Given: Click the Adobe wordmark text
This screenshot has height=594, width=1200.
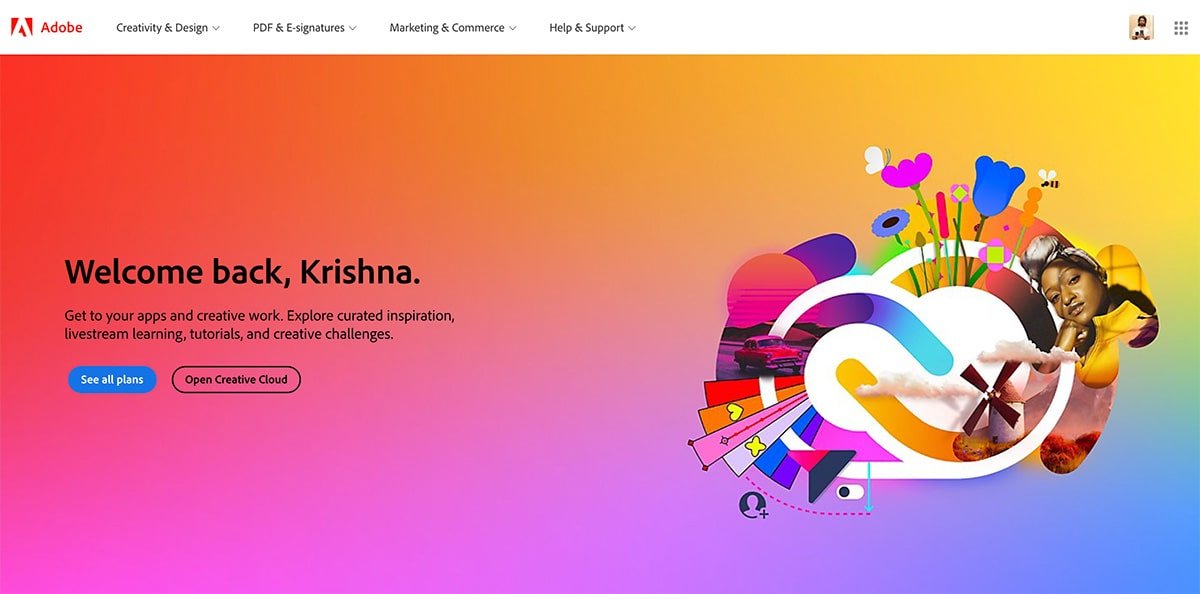Looking at the screenshot, I should (x=62, y=27).
